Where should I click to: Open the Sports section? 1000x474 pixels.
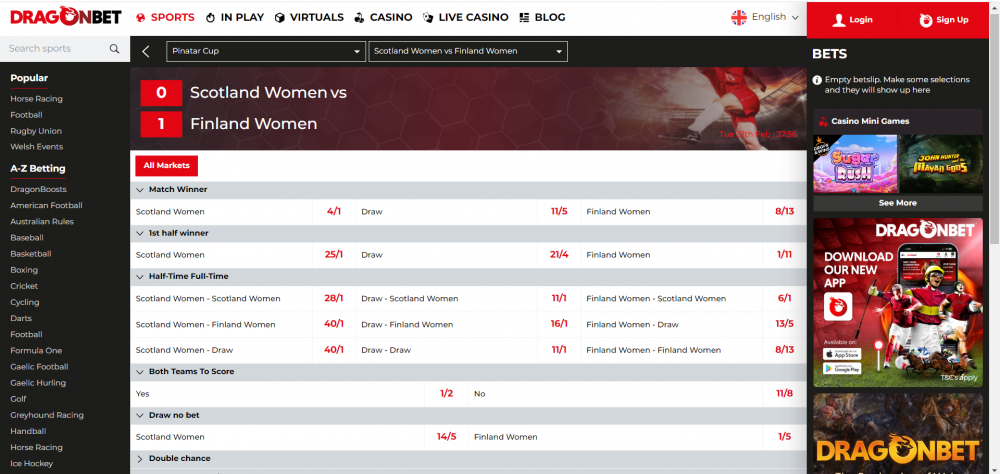[165, 18]
